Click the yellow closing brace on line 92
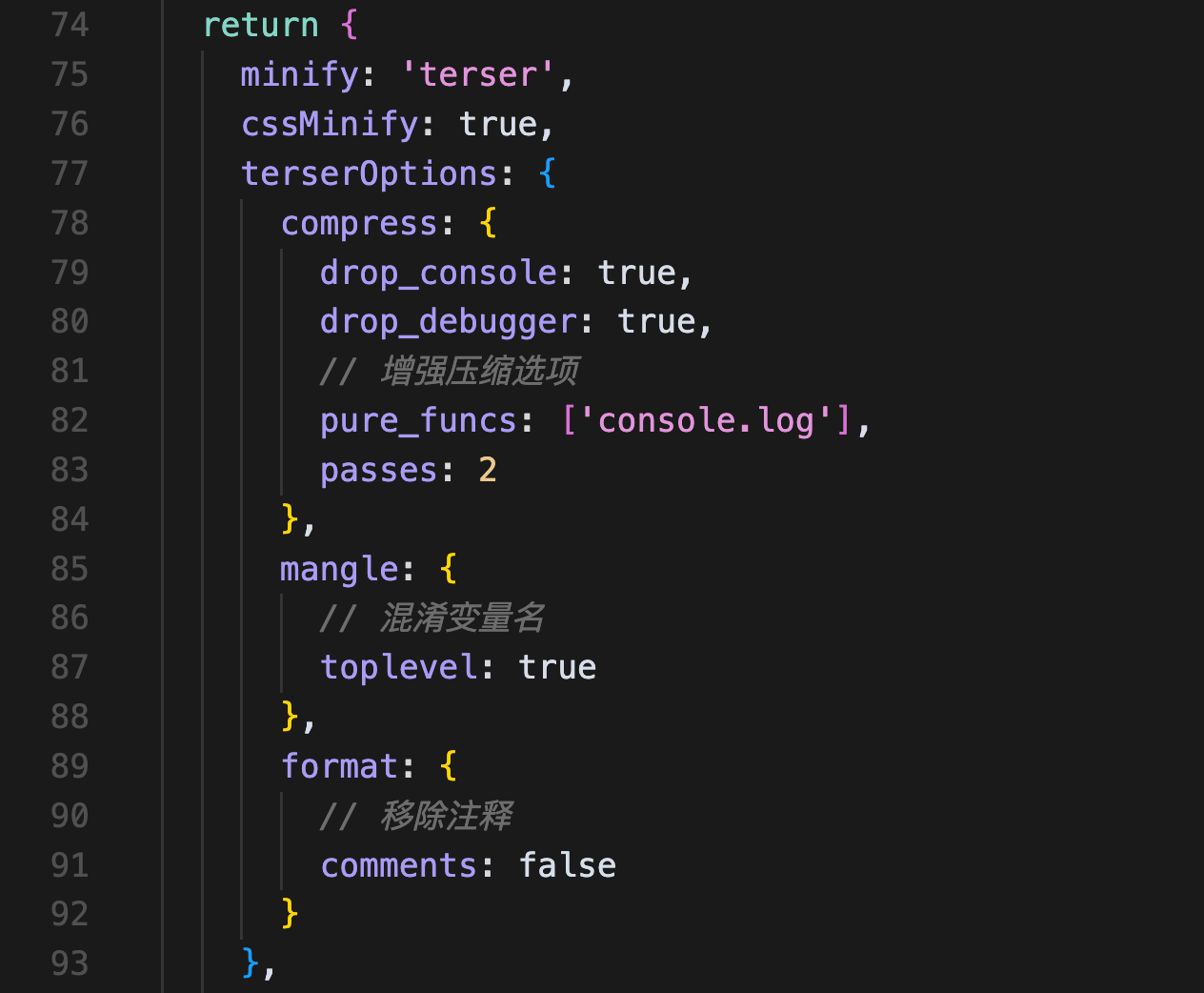The image size is (1204, 993). point(291,913)
